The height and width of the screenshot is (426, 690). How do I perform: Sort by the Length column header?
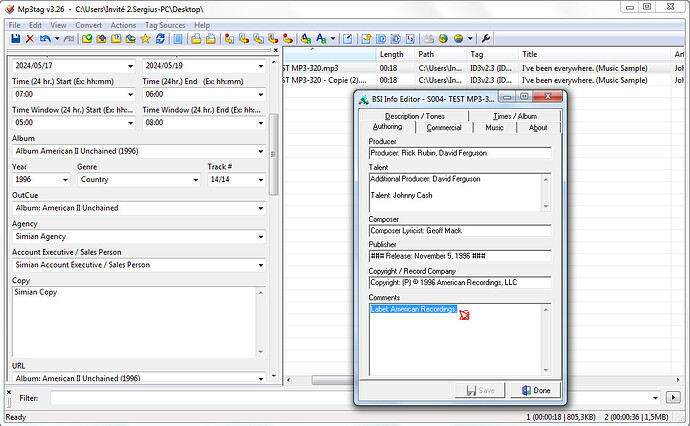click(x=395, y=55)
